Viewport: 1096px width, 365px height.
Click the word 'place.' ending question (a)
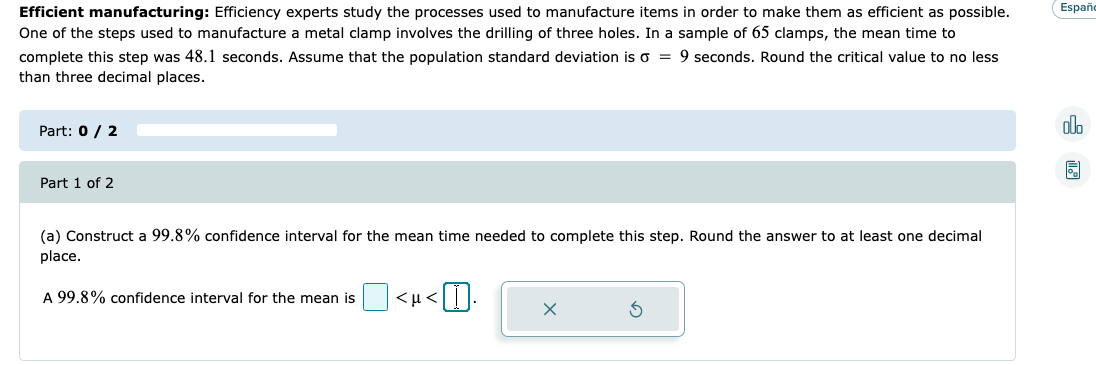click(60, 257)
